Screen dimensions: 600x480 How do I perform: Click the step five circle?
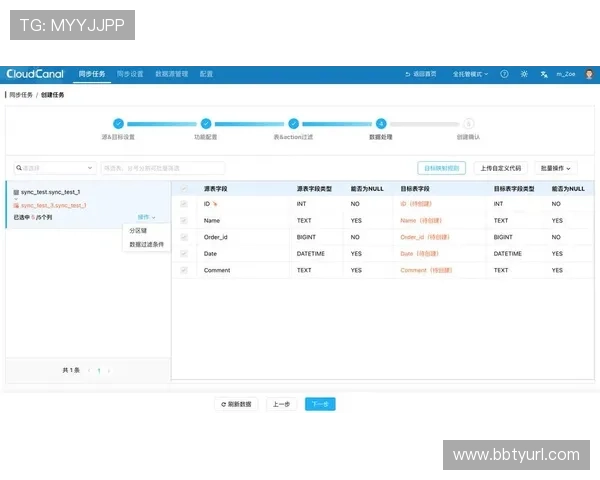(x=468, y=124)
